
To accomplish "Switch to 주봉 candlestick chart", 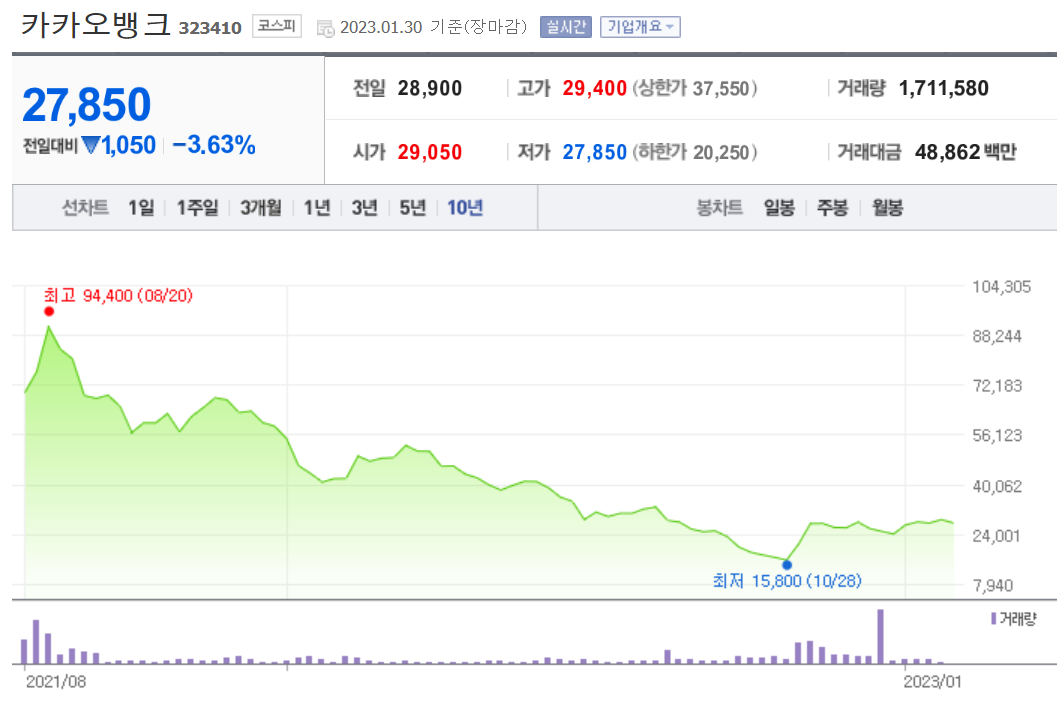I will 833,208.
